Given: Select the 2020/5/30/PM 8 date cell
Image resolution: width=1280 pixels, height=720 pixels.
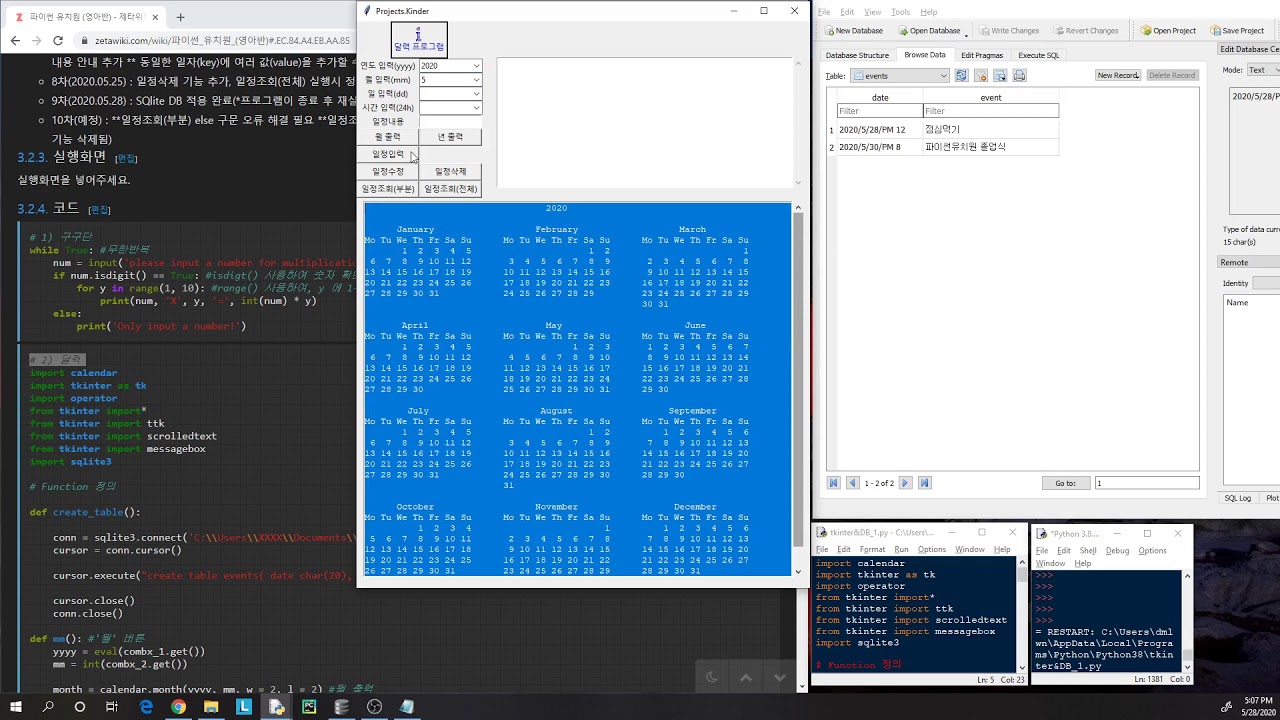Looking at the screenshot, I should tap(880, 147).
